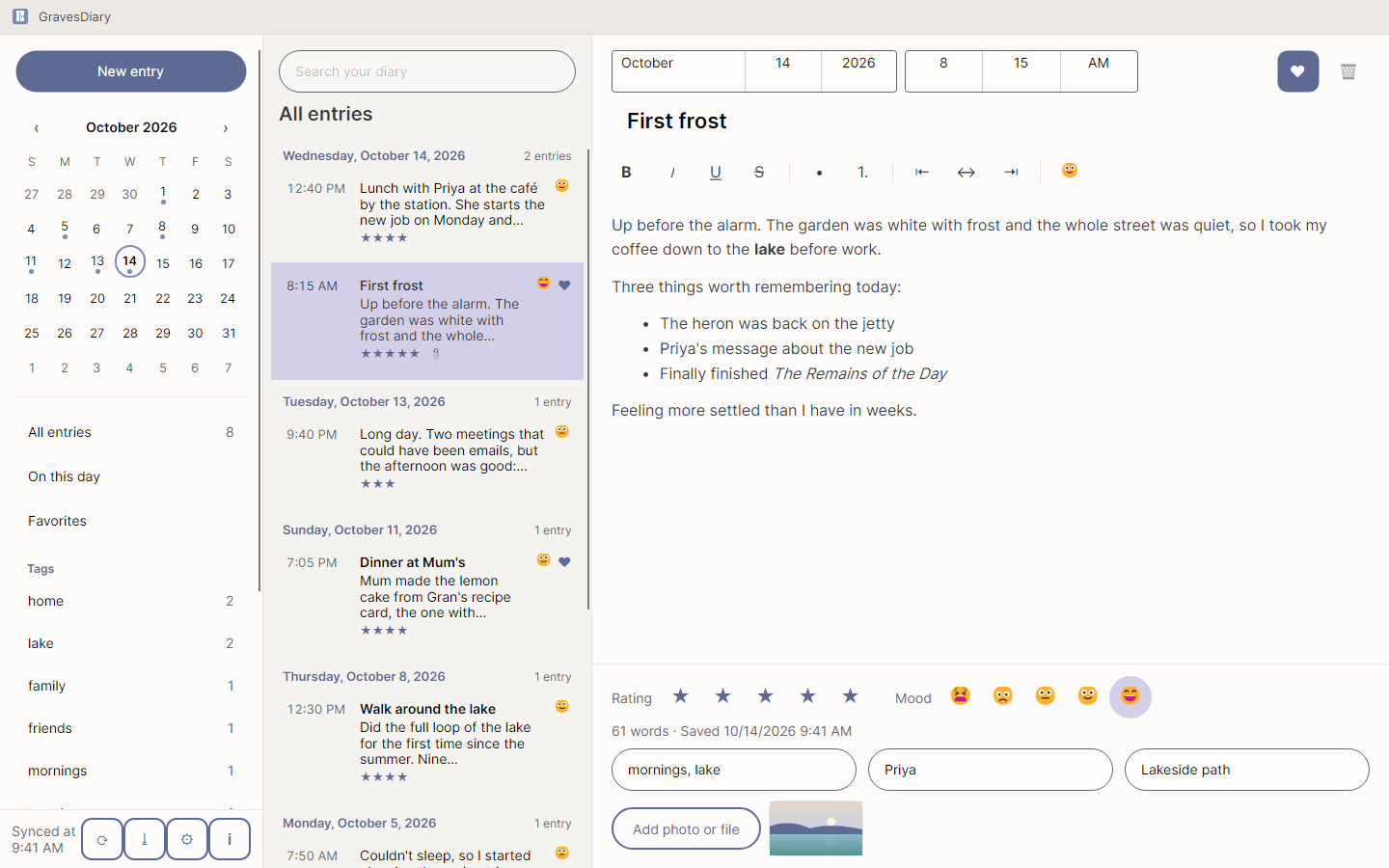Screen dimensions: 1389x868
Task: Filter entries by the lake tag
Action: coord(131,643)
